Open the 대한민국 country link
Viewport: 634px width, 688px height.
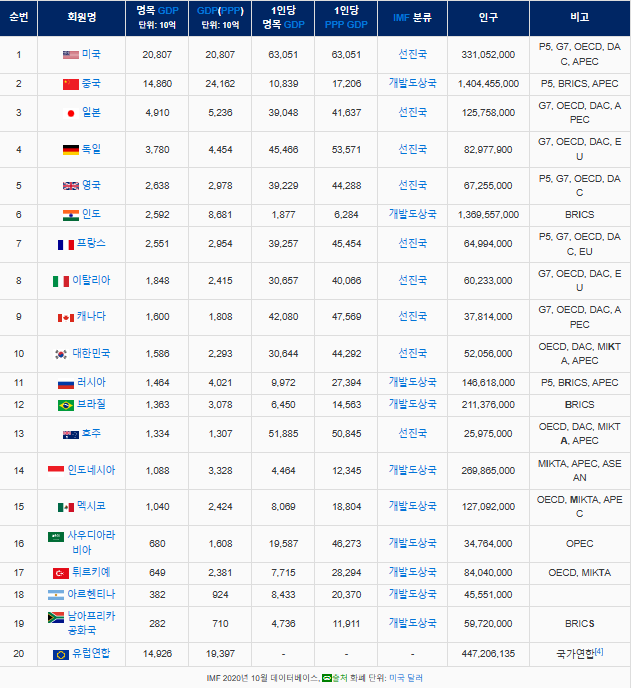(91, 353)
